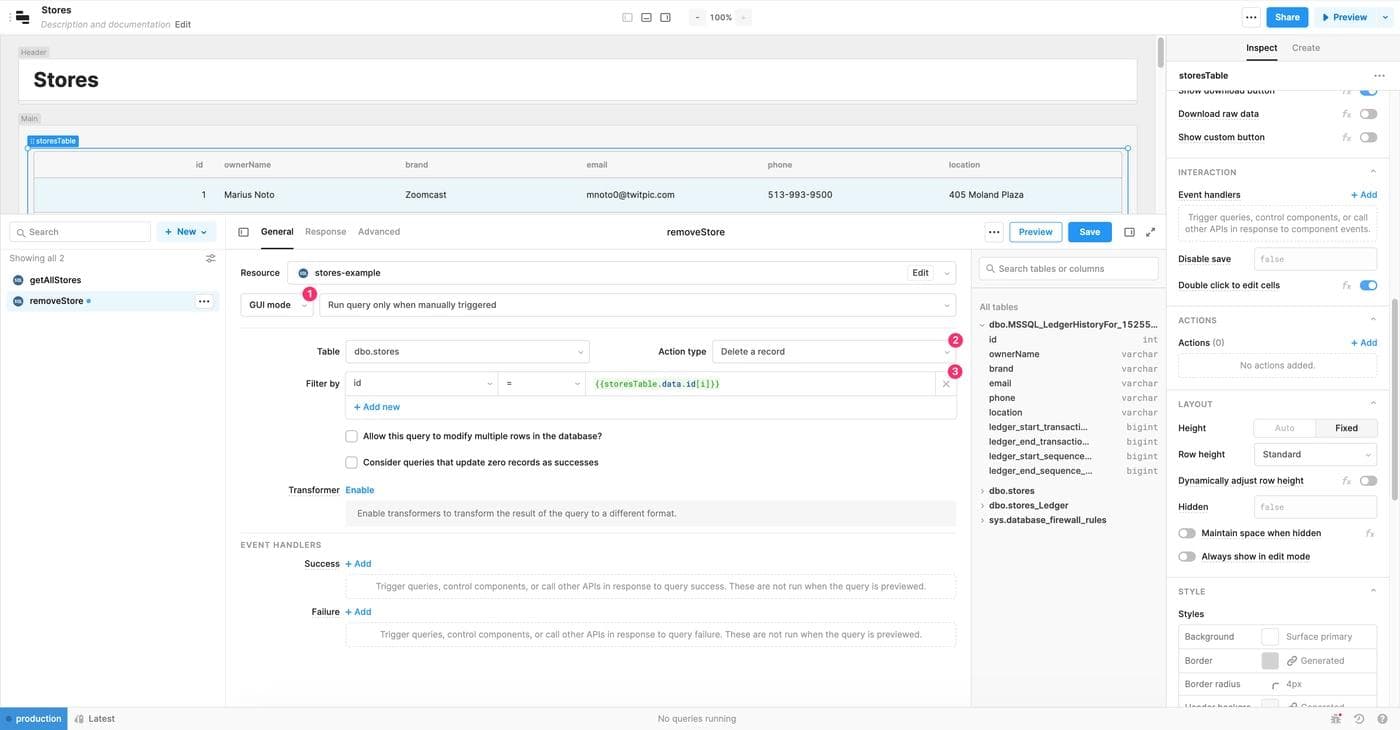This screenshot has width=1400, height=730.
Task: Click Enable next to Transformer
Action: point(359,490)
